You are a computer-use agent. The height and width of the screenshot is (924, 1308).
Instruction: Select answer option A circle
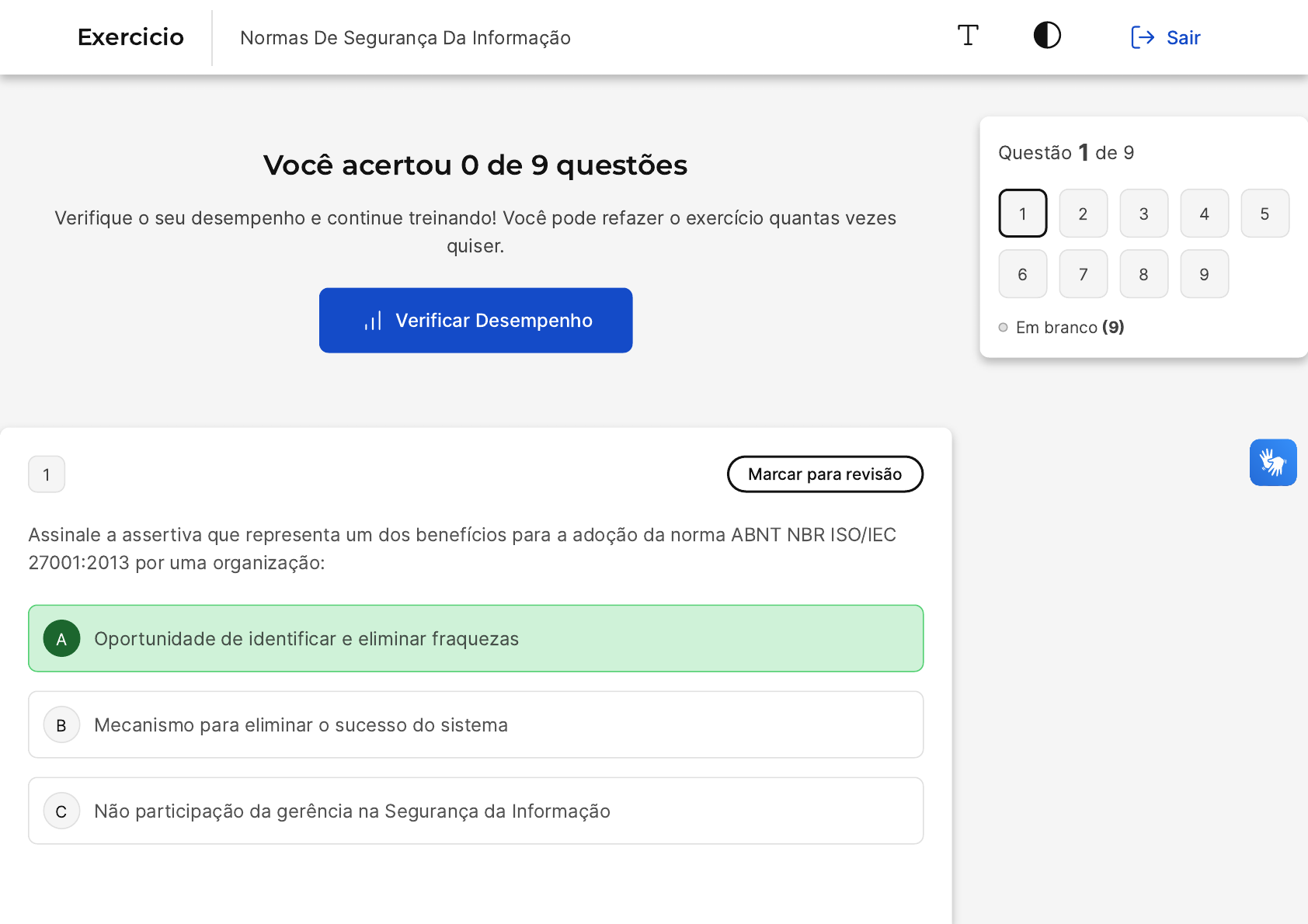62,639
